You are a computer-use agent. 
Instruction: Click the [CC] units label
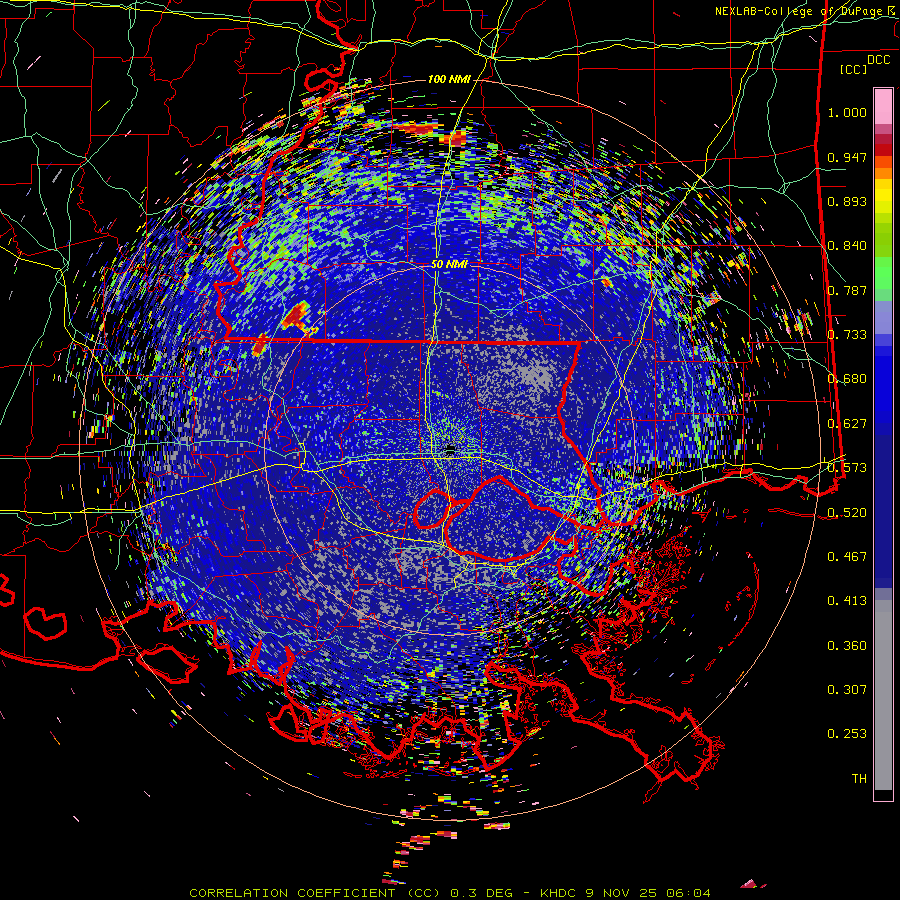pos(854,69)
